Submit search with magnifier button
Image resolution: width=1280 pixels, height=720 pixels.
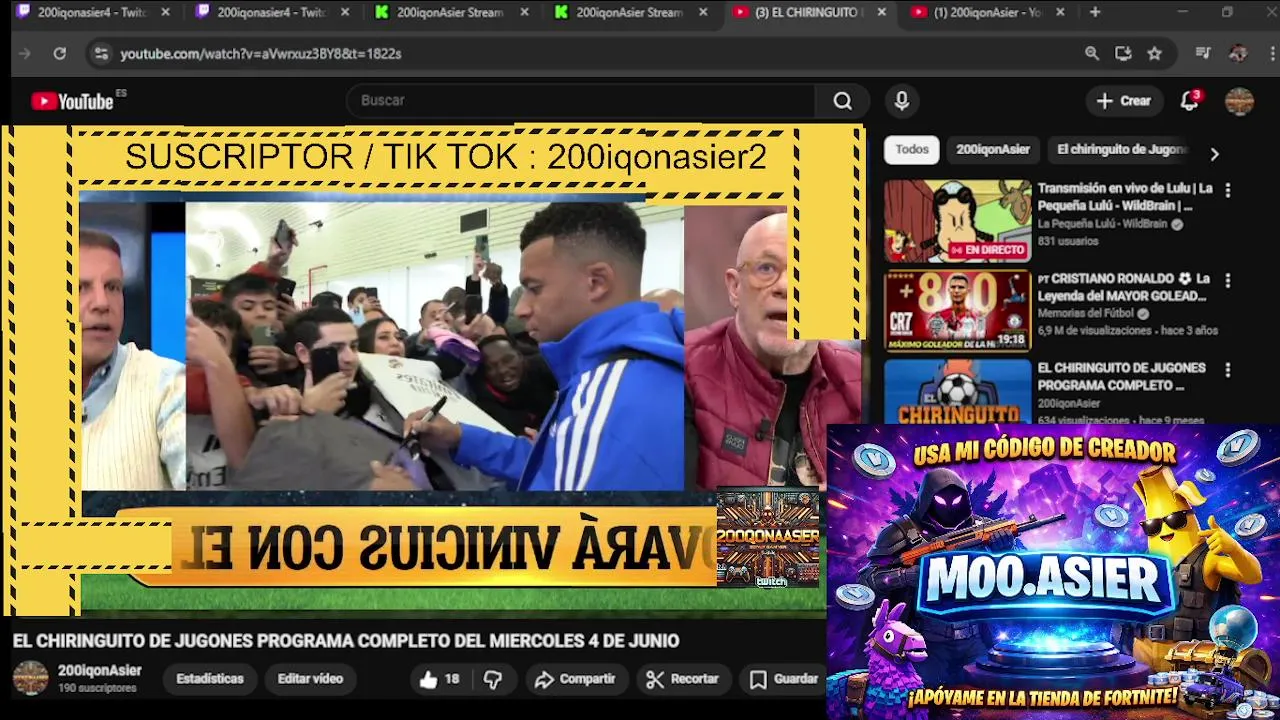click(x=843, y=100)
